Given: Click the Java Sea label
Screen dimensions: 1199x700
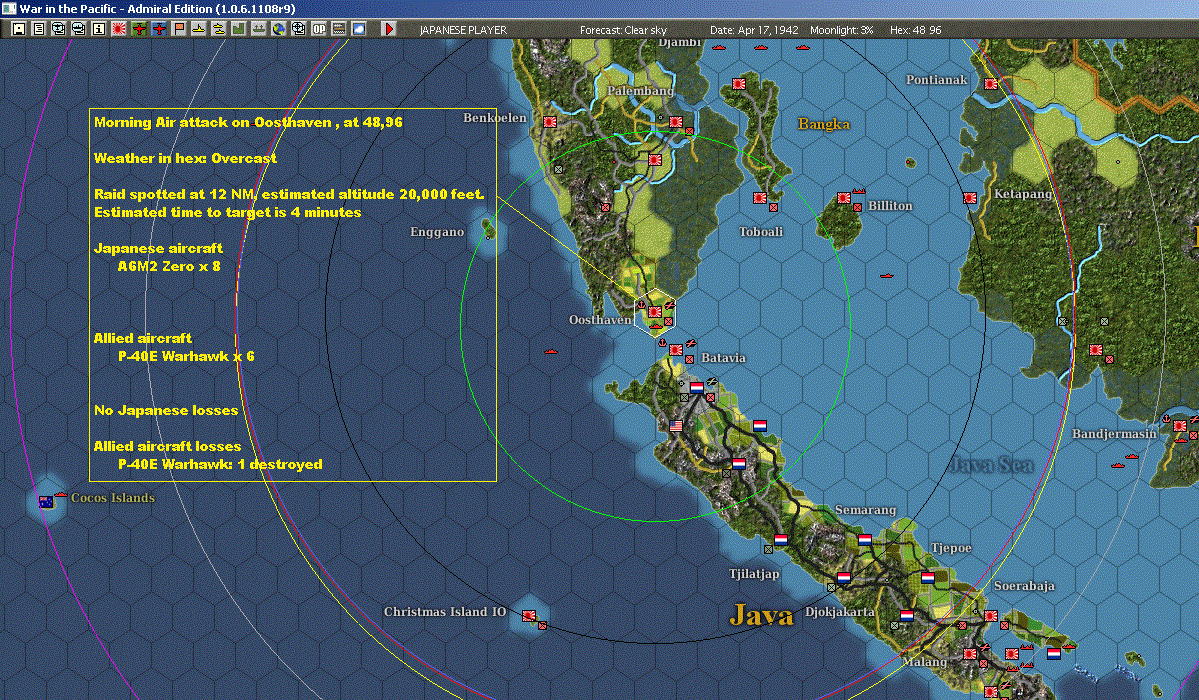Looking at the screenshot, I should [991, 465].
